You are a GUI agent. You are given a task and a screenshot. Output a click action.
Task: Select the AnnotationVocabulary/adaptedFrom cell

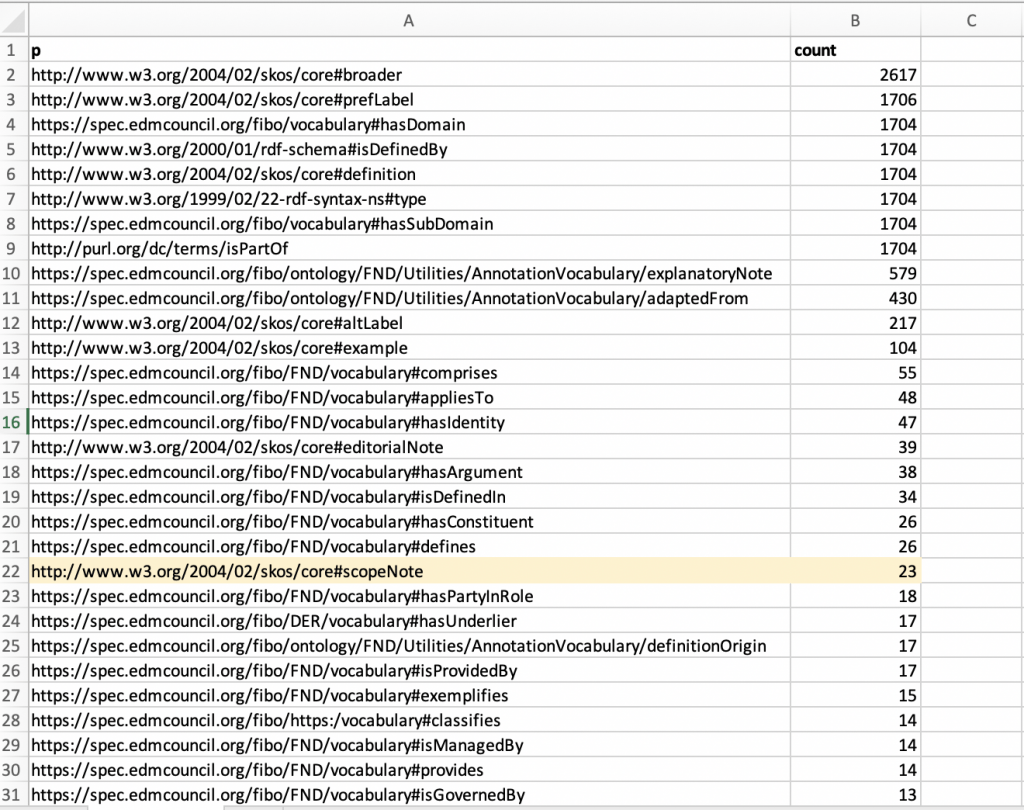click(409, 299)
